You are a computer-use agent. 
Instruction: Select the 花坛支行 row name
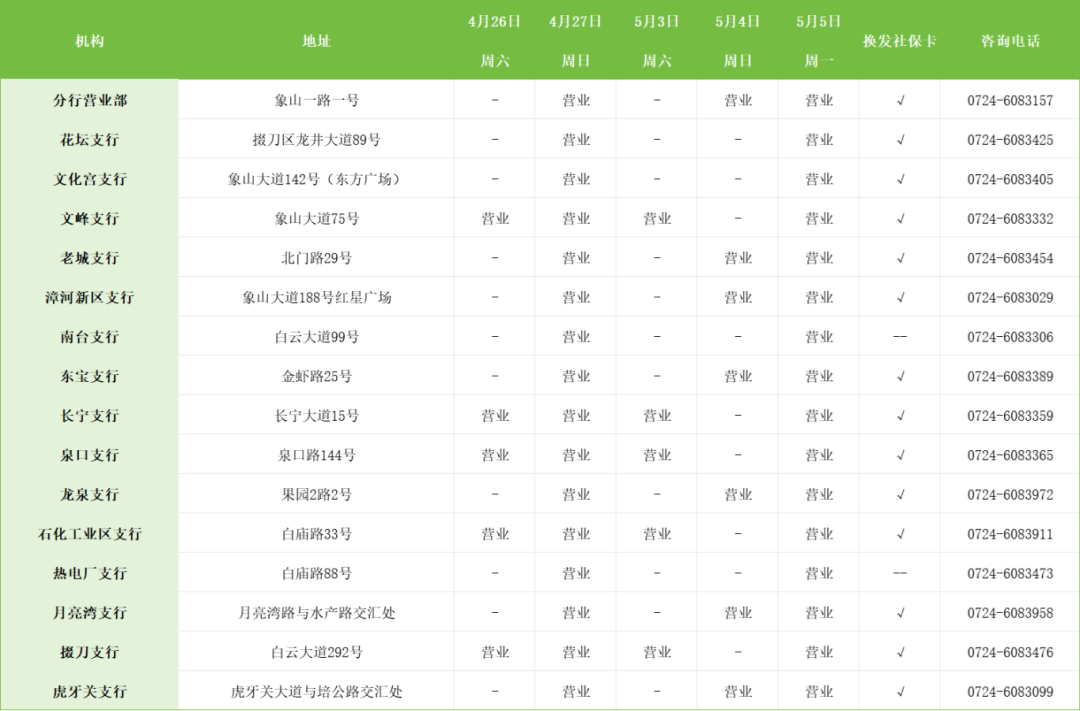pos(90,140)
